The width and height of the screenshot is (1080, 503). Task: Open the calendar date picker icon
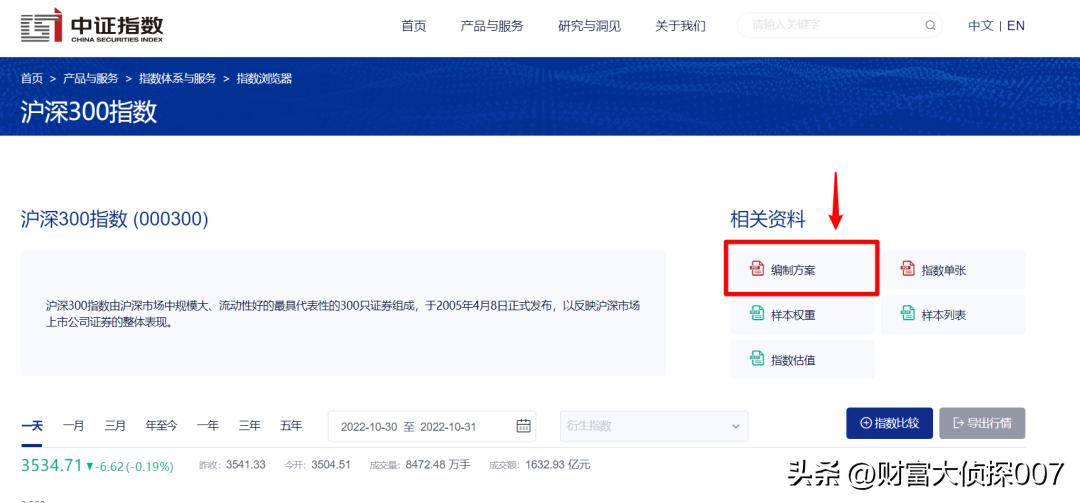(x=523, y=426)
